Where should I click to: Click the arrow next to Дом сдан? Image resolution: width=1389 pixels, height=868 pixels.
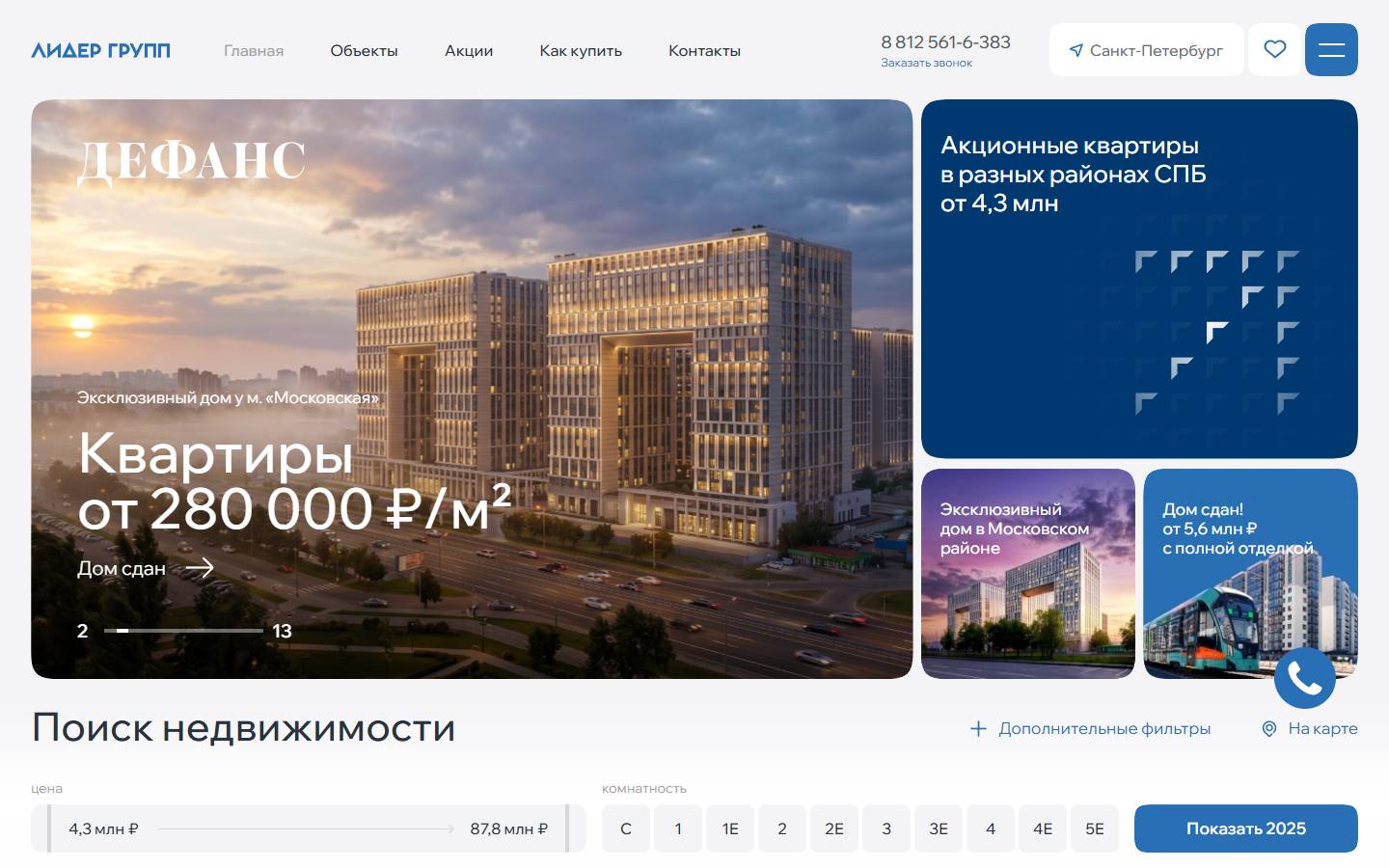click(200, 568)
